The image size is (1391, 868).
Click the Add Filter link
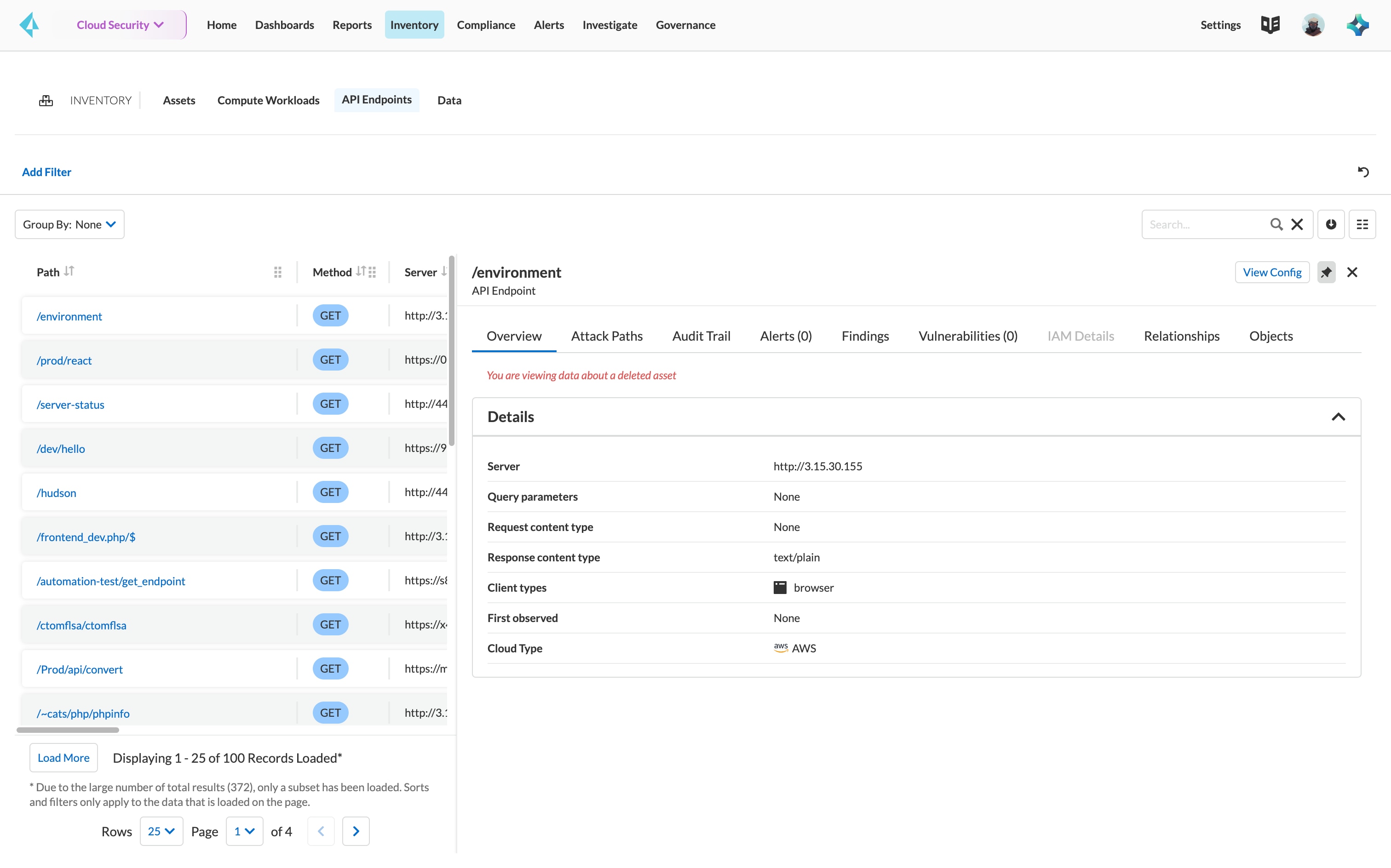[47, 171]
